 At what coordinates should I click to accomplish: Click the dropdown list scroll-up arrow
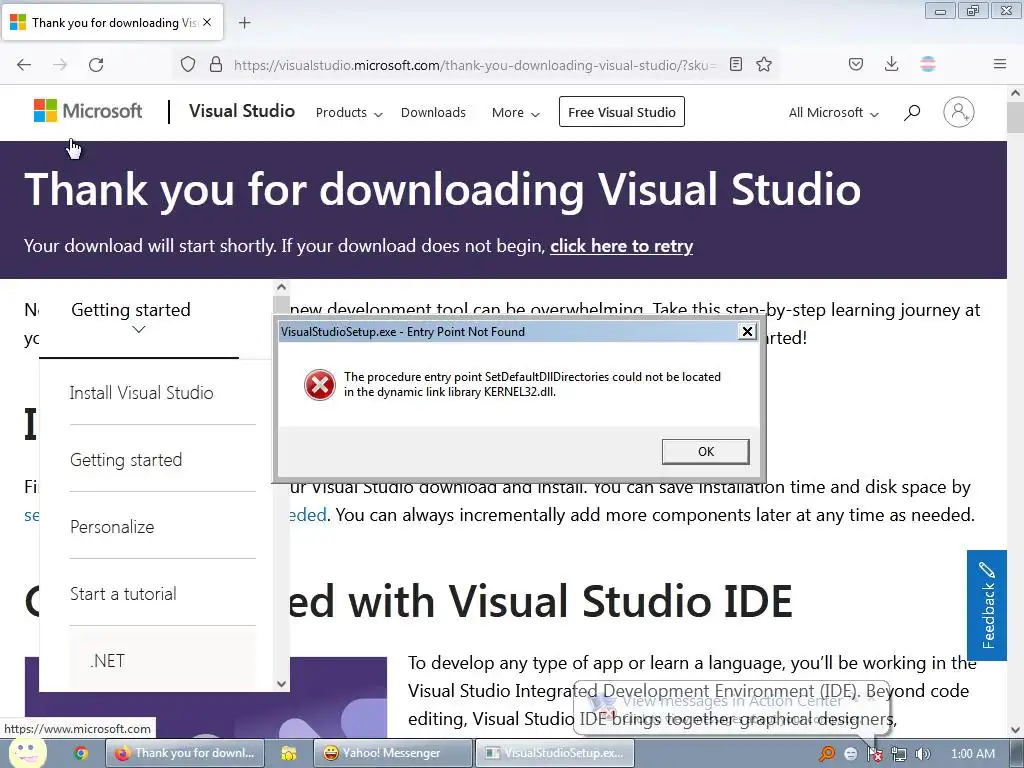point(281,287)
